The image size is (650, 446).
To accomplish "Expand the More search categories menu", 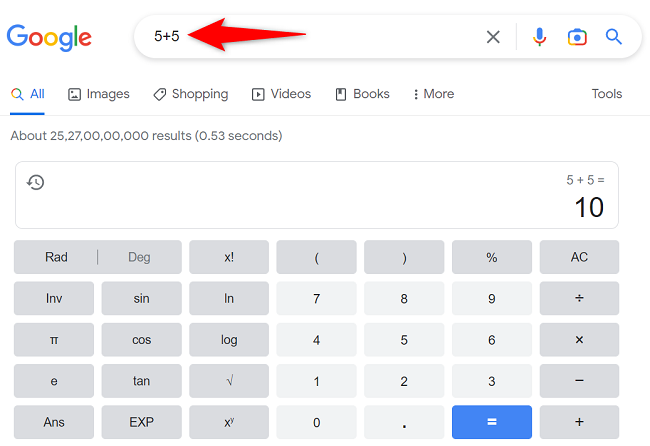I will click(433, 94).
